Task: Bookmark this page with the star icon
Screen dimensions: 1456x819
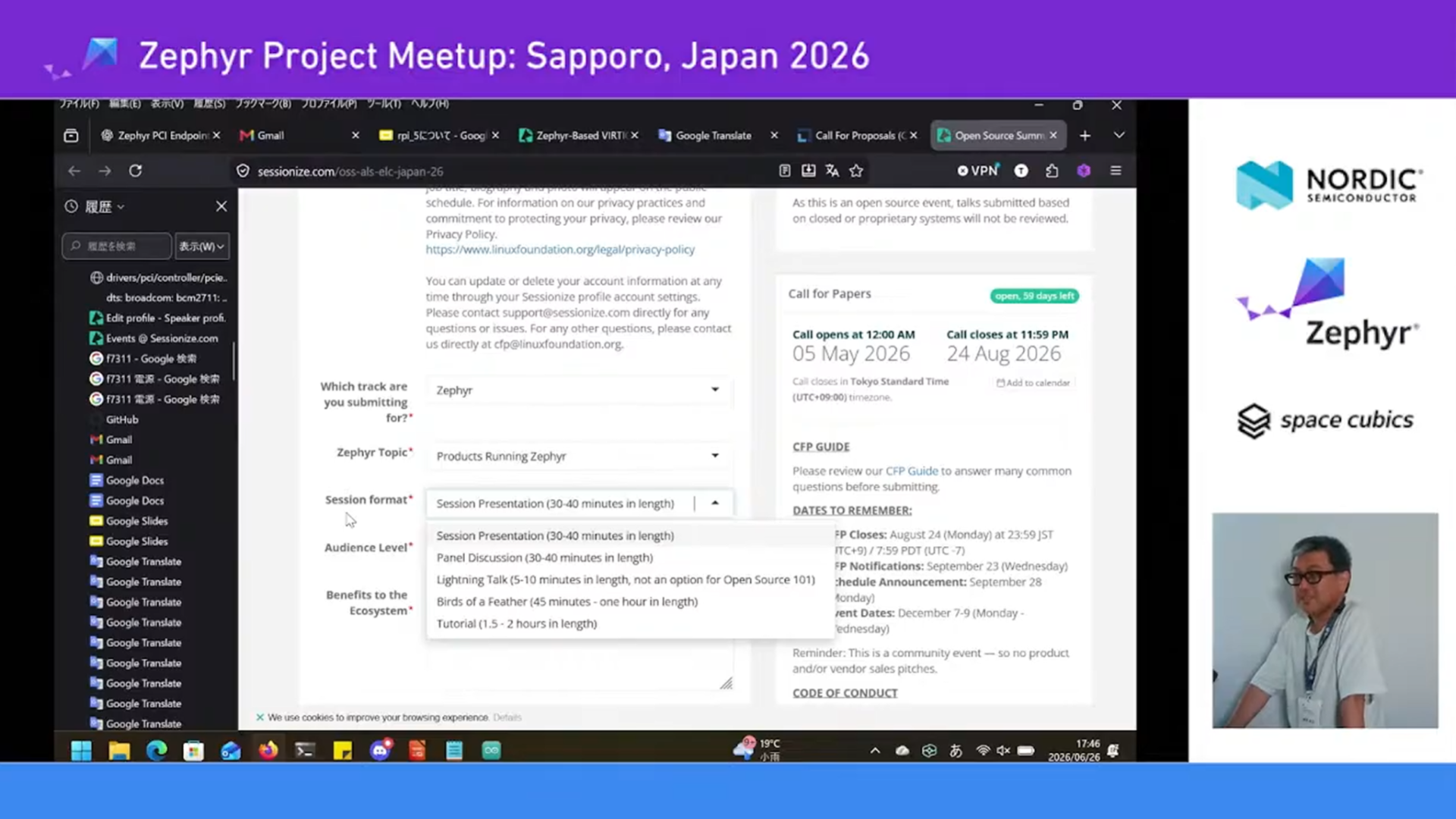Action: tap(856, 171)
